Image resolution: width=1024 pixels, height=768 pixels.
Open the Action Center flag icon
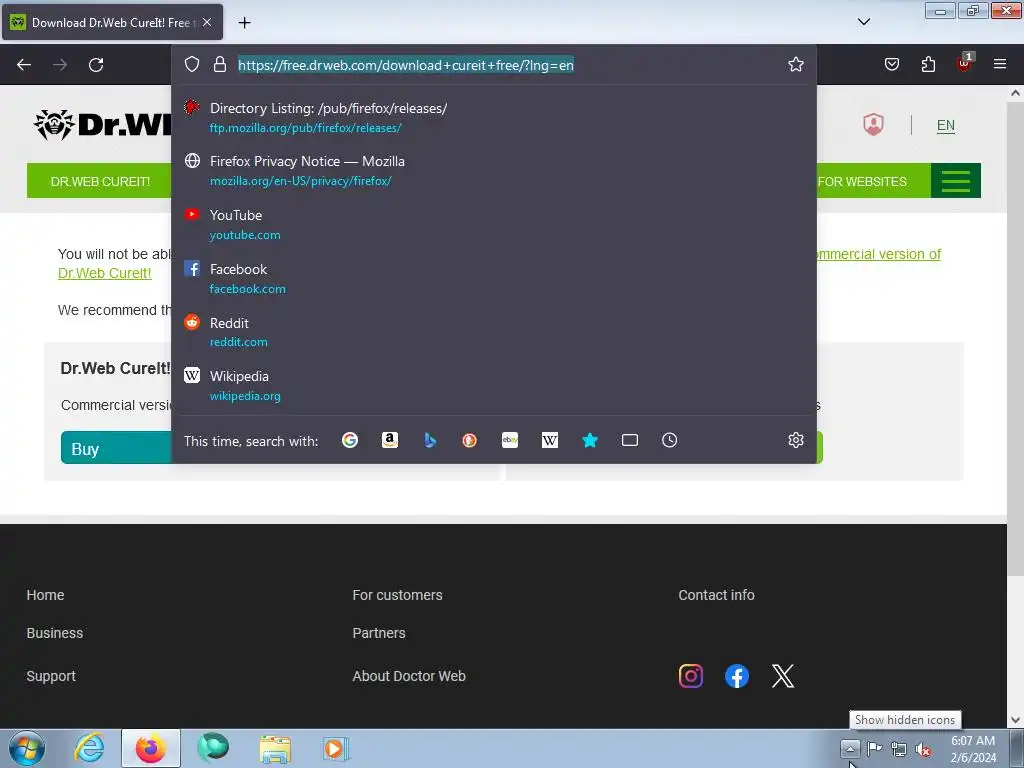pyautogui.click(x=874, y=748)
